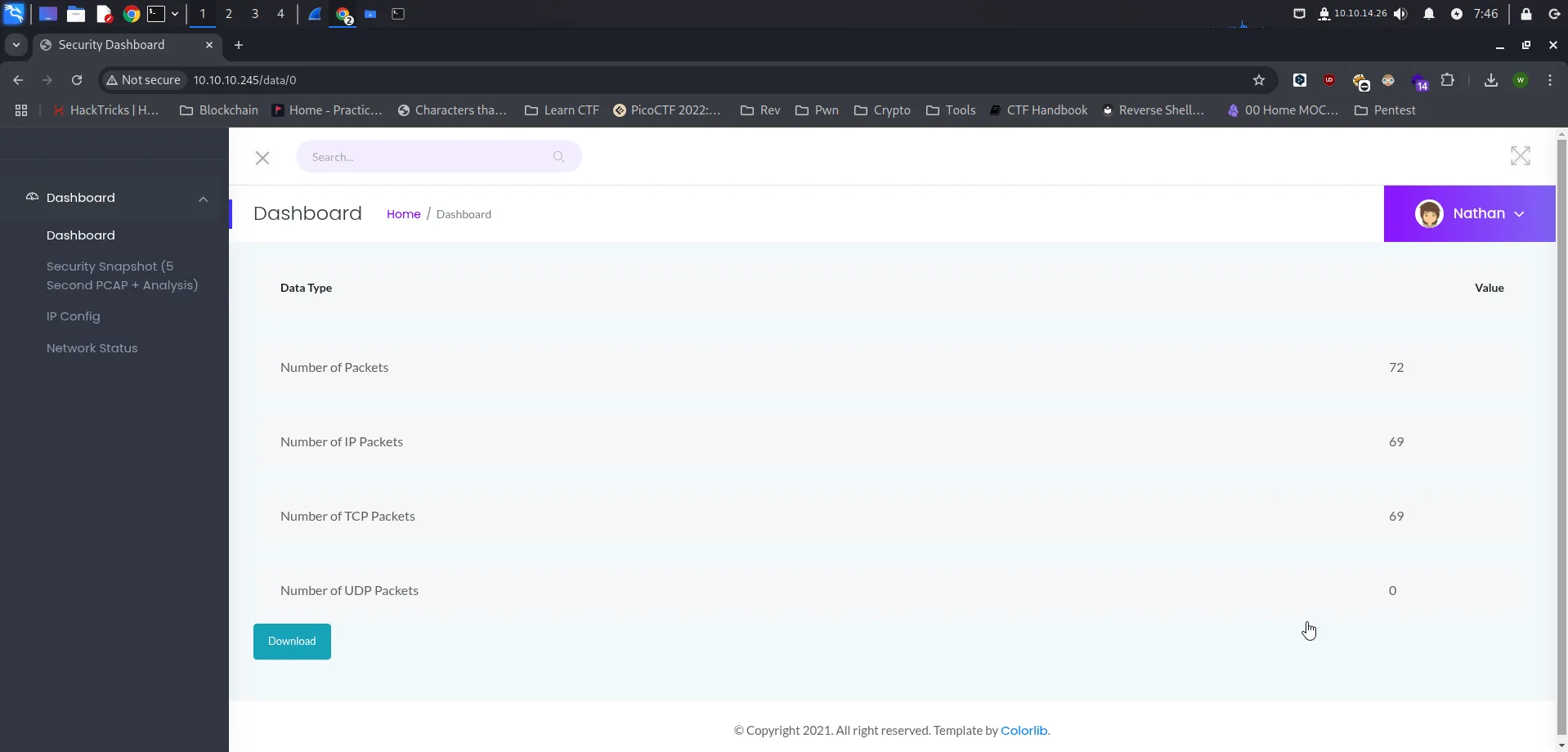Open Chrome three-dot menu
This screenshot has height=752, width=1568.
click(1550, 80)
